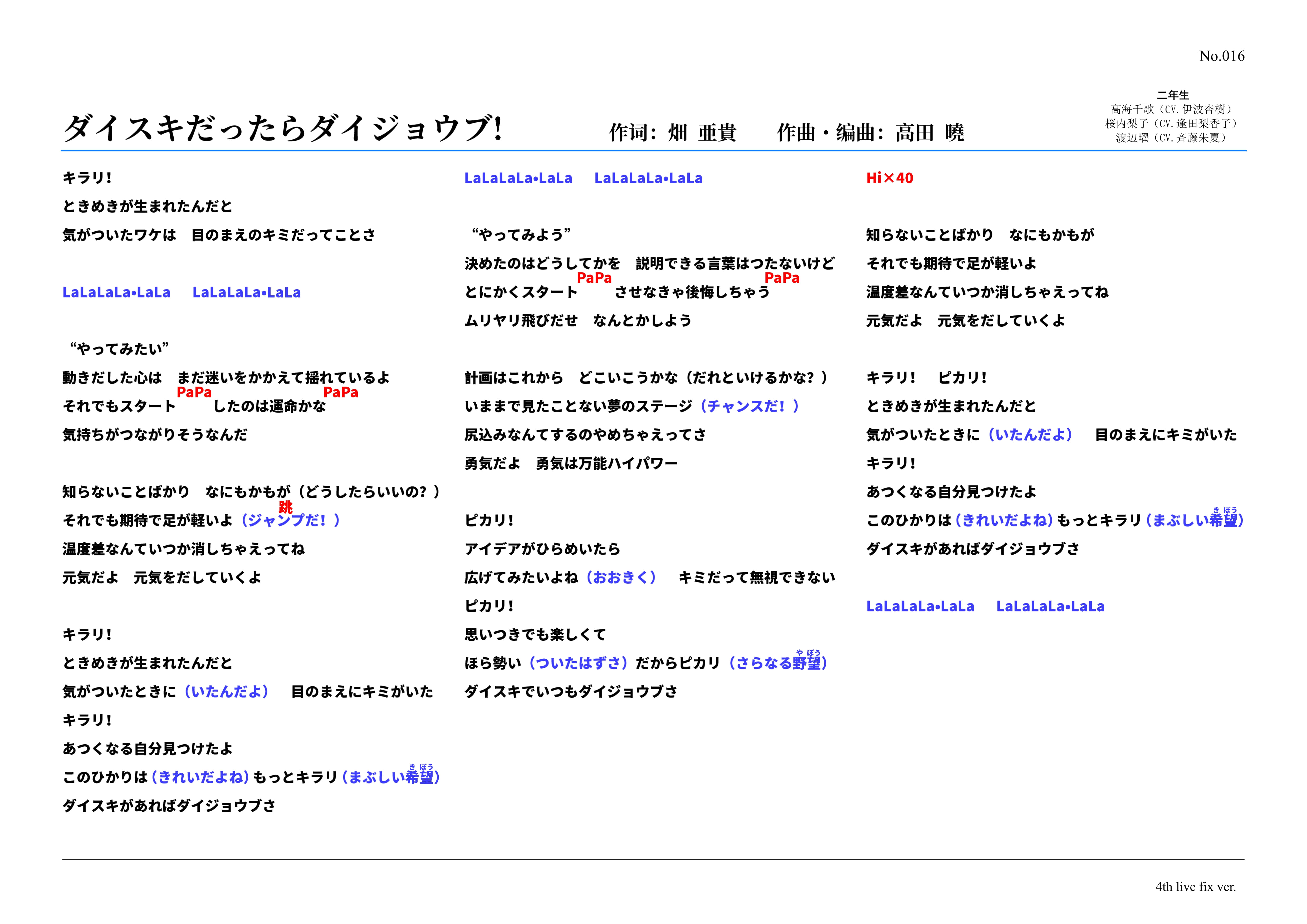Click the blue call (おおきく)
This screenshot has height=924, width=1307.
621,578
